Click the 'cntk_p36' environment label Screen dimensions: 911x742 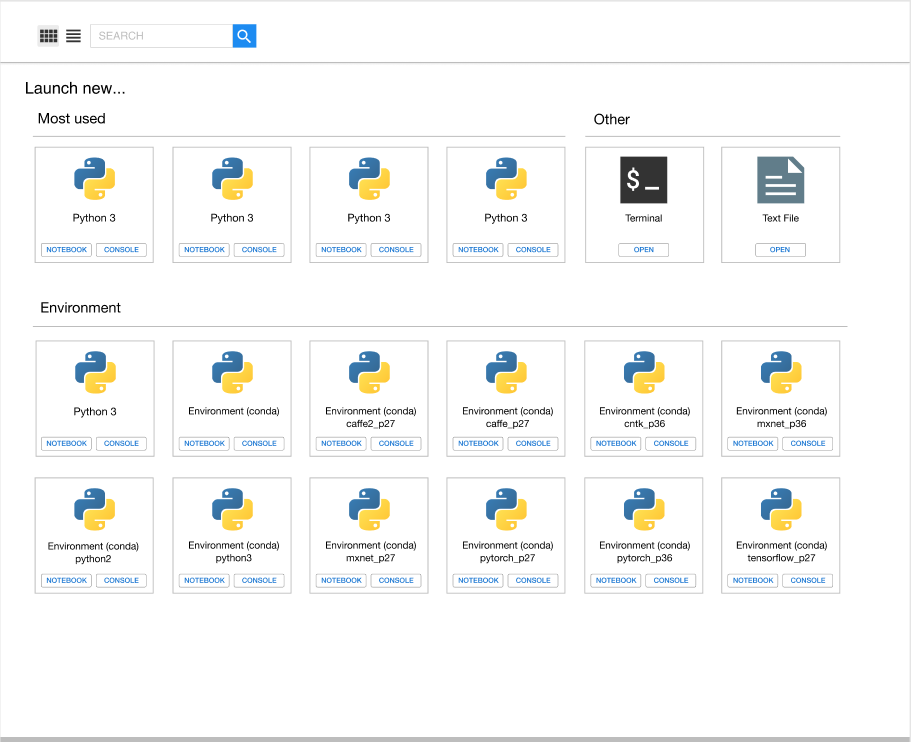645,424
